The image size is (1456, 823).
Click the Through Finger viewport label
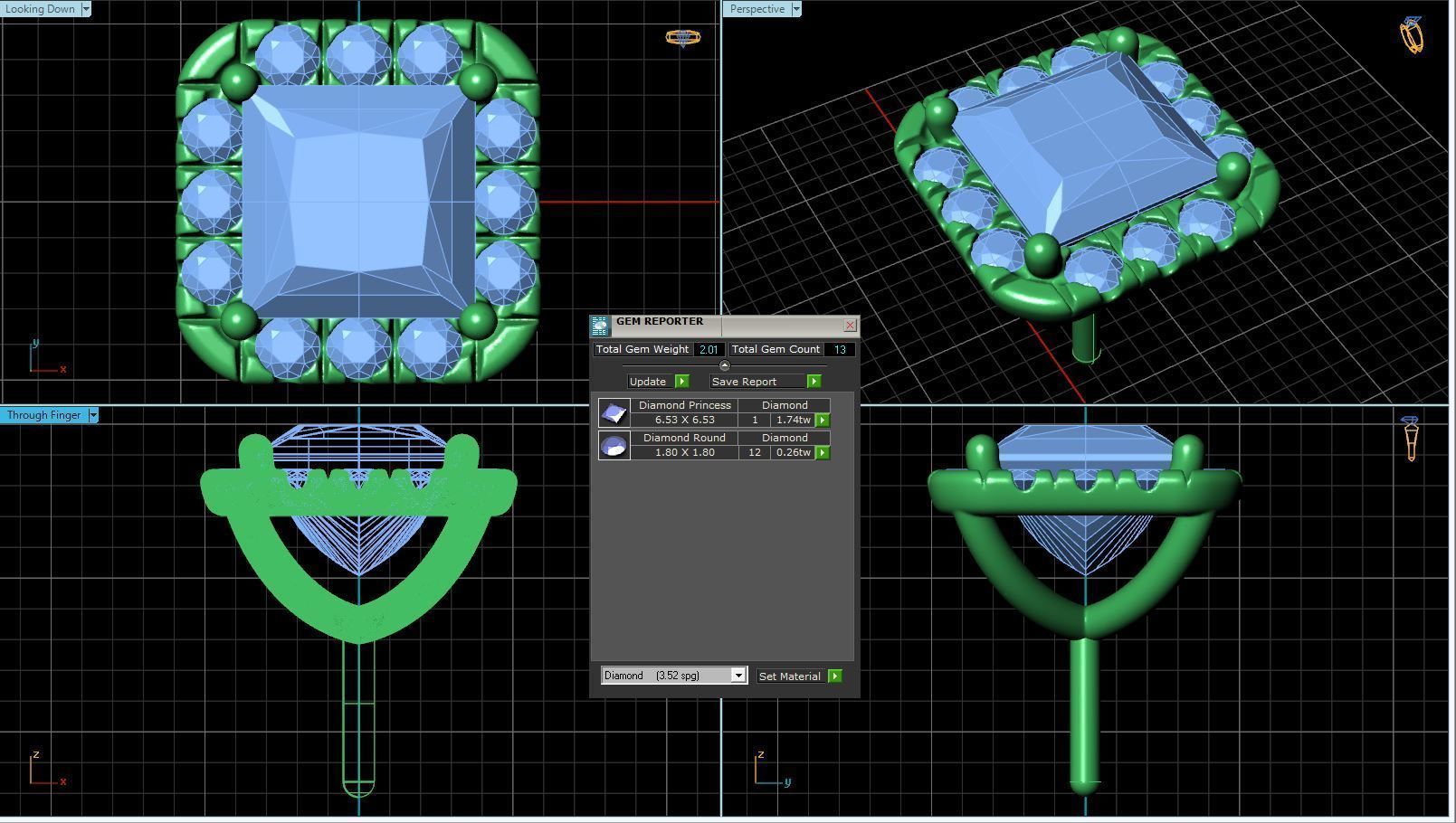click(x=44, y=415)
